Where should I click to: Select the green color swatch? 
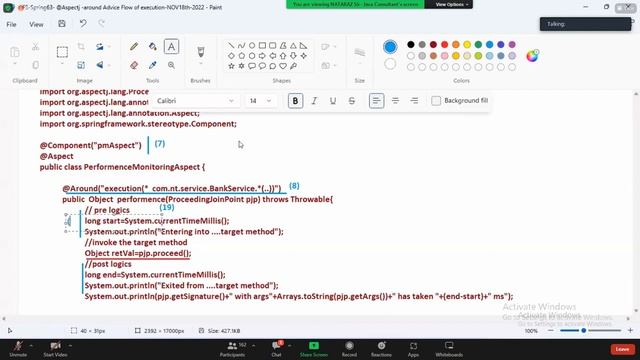(478, 44)
